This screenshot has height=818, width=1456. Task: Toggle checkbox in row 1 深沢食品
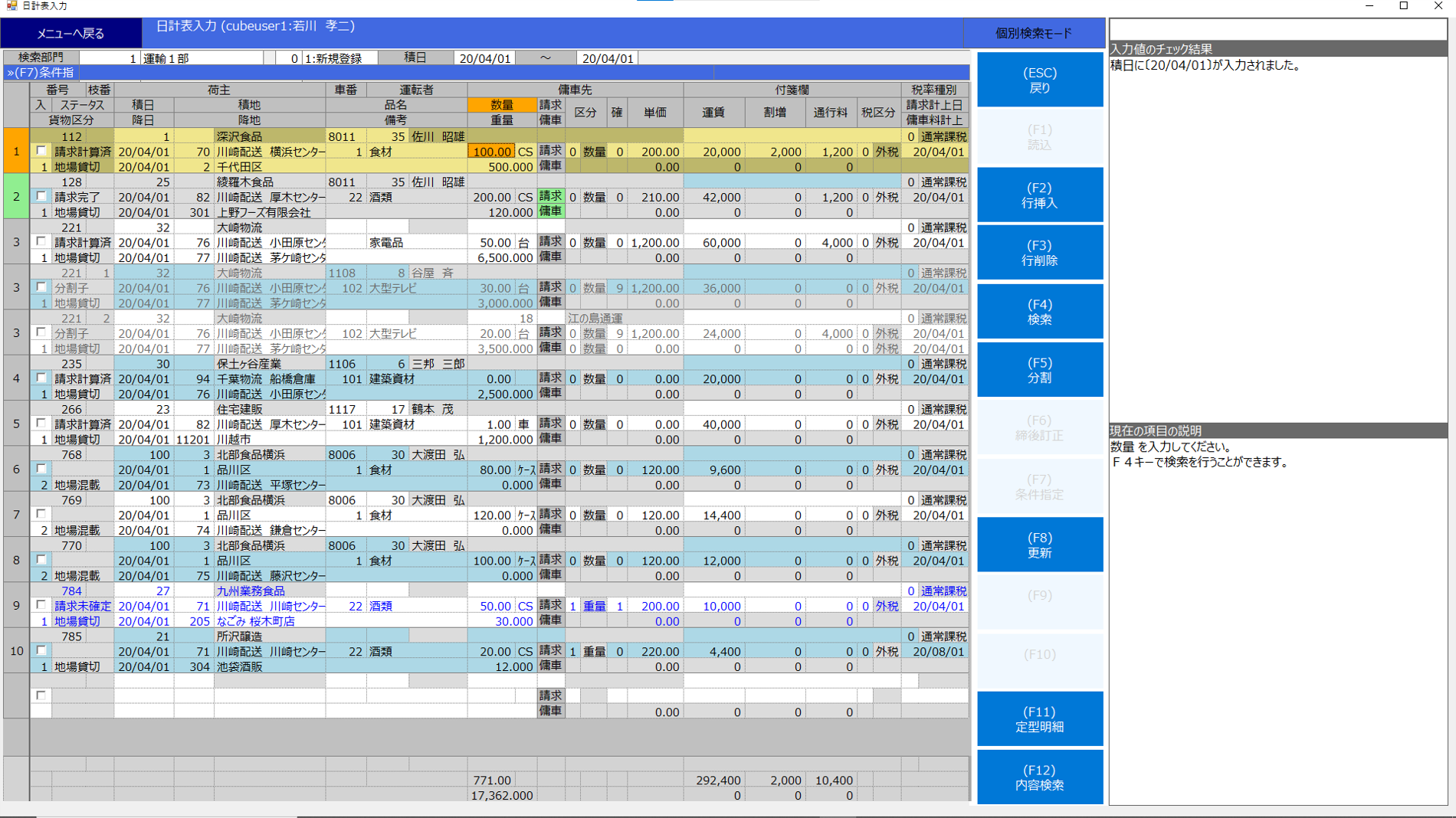click(41, 152)
